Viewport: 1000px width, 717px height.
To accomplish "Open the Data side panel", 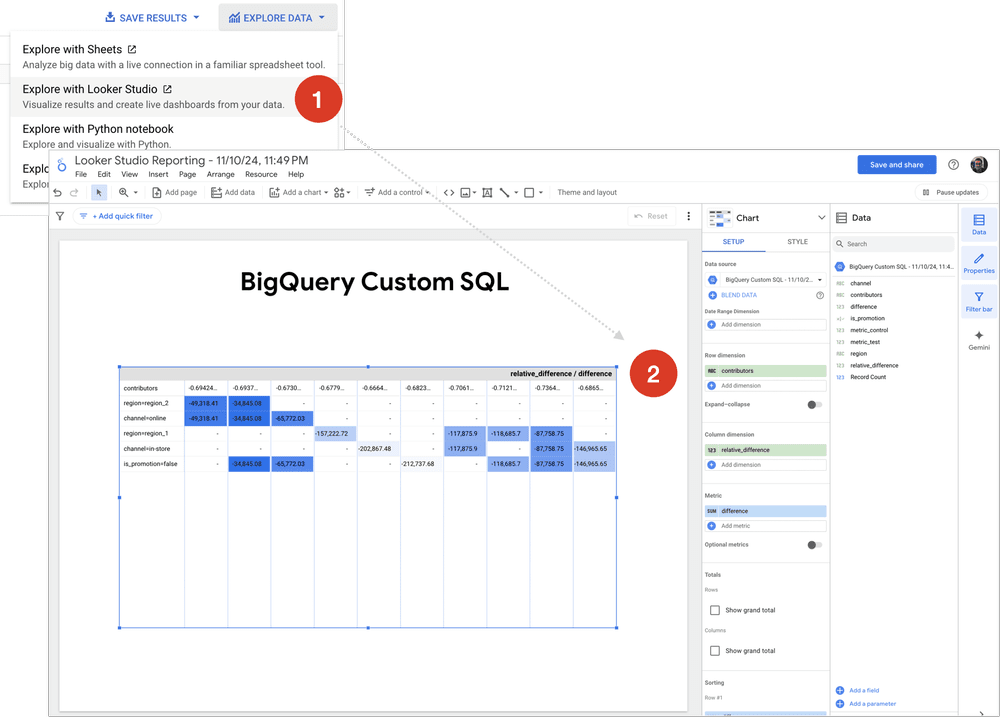I will click(x=979, y=224).
